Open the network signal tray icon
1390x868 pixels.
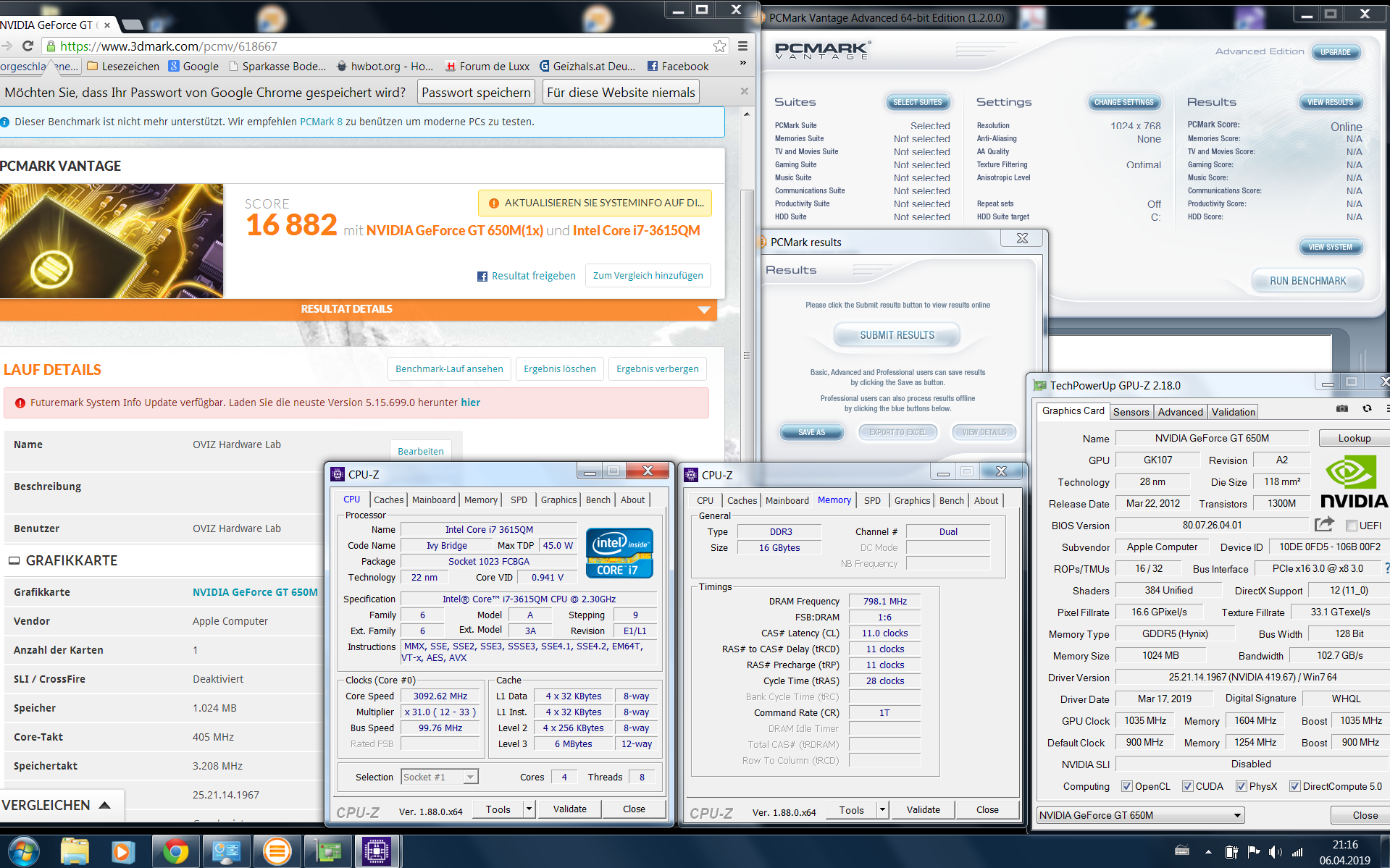click(x=1297, y=852)
